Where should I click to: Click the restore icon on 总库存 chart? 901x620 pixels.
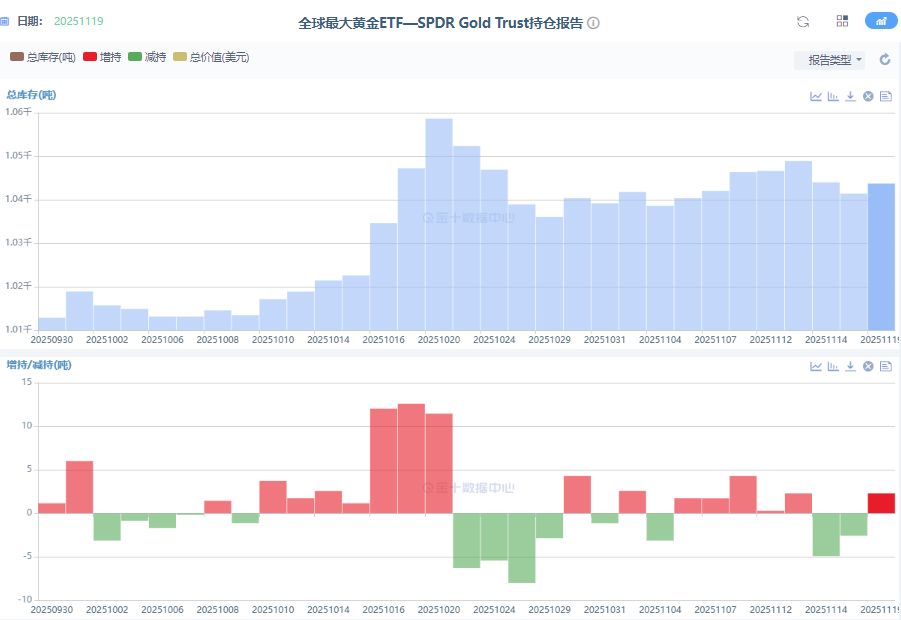[868, 97]
